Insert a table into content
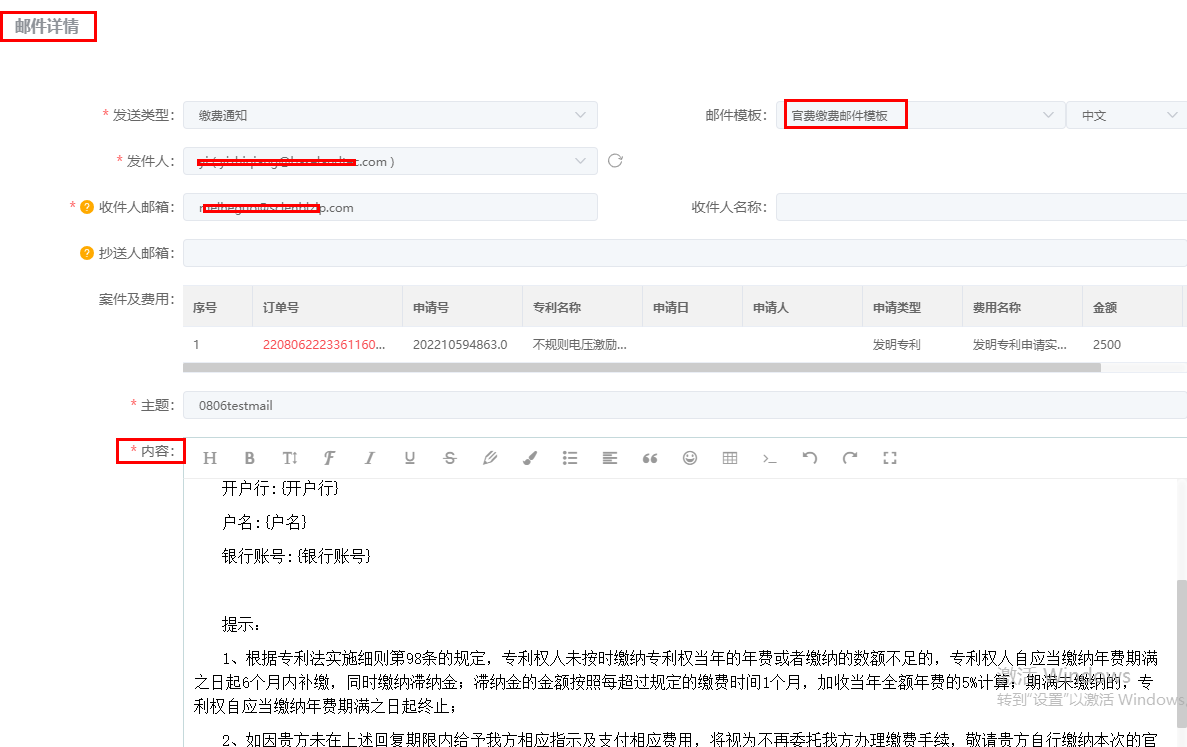 (x=730, y=458)
